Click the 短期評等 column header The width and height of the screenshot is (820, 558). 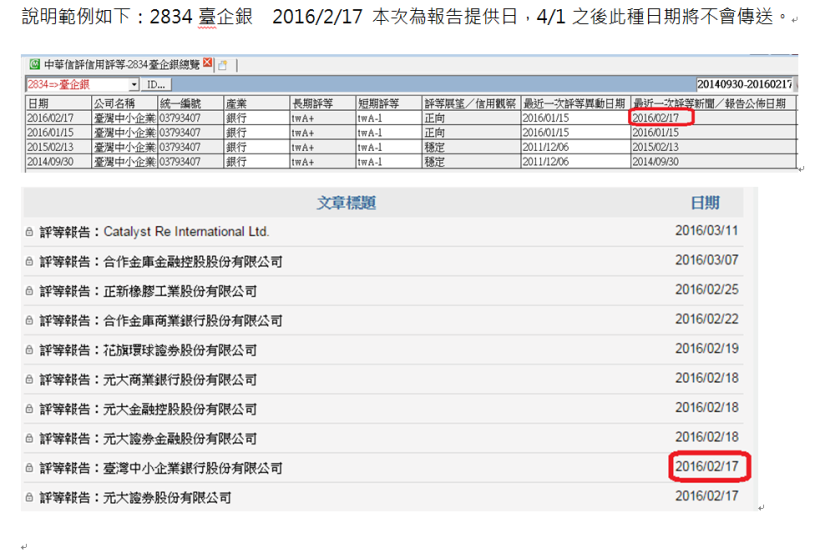(x=389, y=103)
